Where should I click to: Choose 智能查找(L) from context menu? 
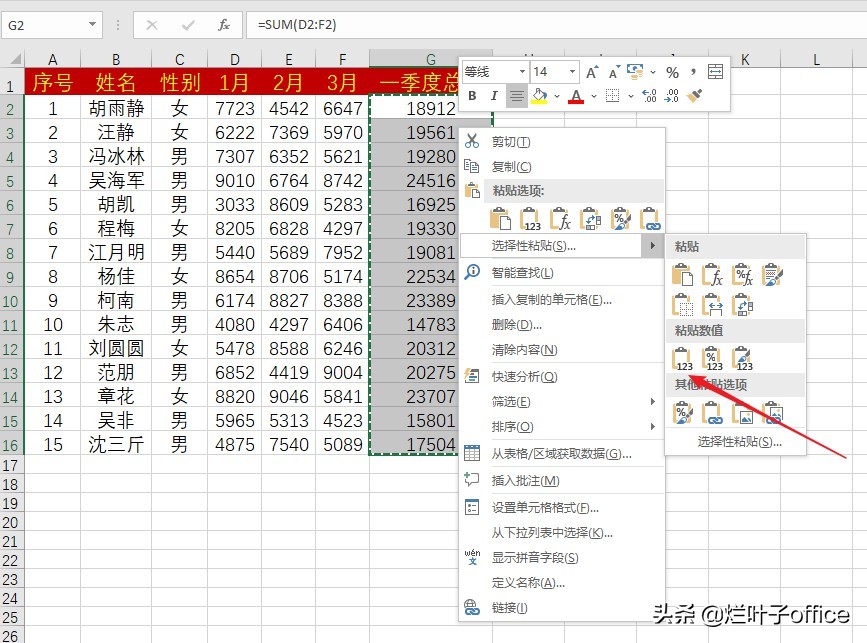562,273
